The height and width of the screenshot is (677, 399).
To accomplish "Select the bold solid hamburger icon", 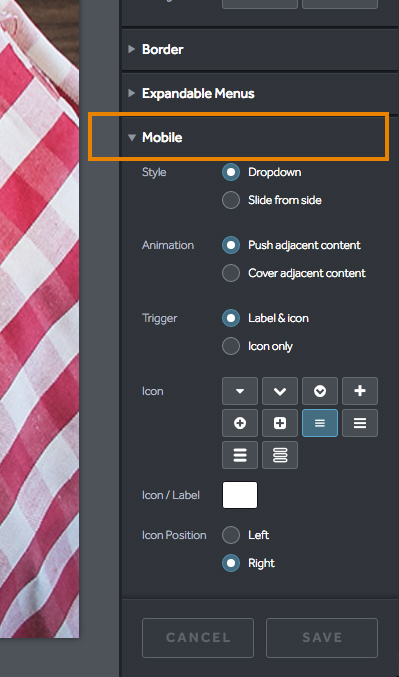I will tap(240, 455).
